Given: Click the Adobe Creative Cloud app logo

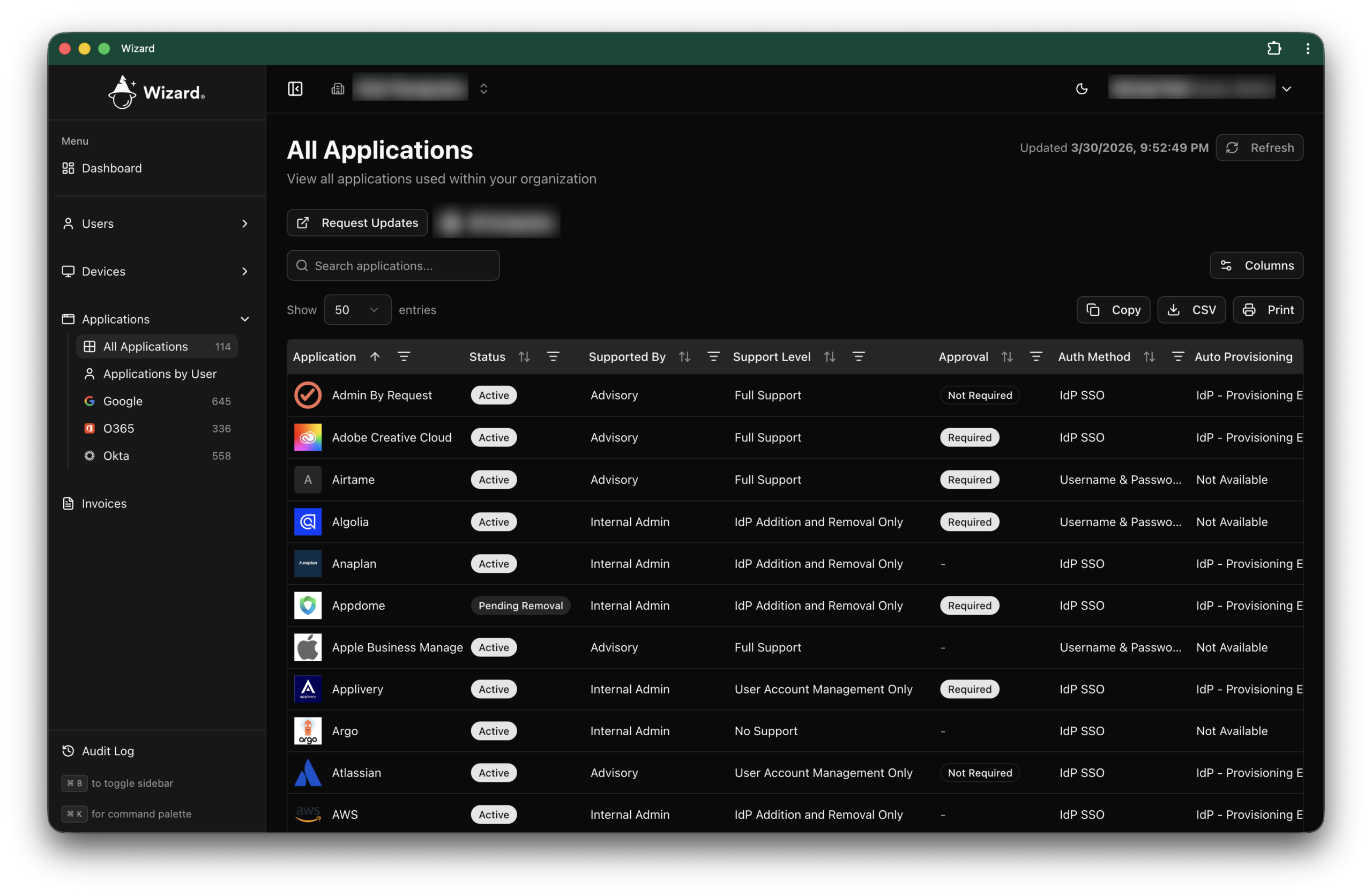Looking at the screenshot, I should coord(308,437).
